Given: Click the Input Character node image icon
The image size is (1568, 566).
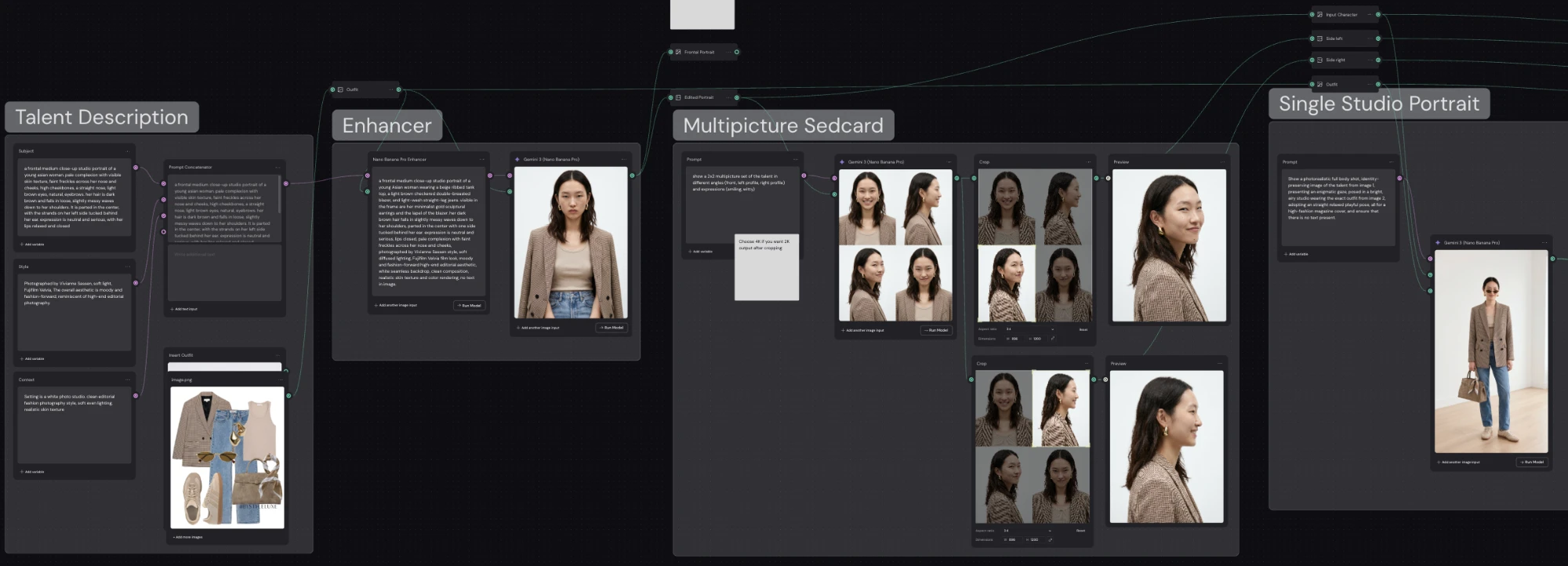Looking at the screenshot, I should 1319,15.
